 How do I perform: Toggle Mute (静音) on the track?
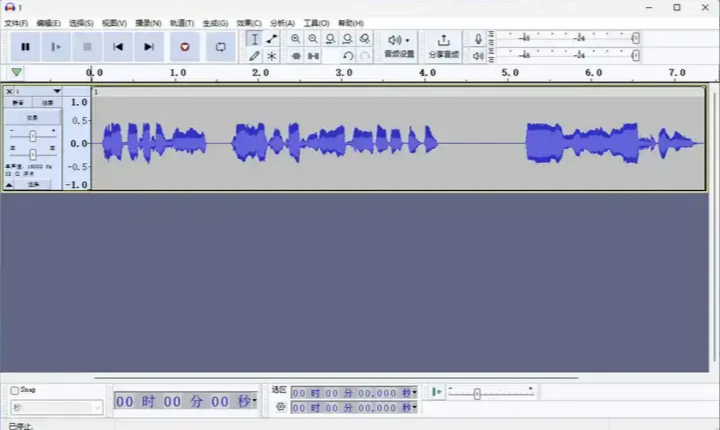click(x=18, y=103)
